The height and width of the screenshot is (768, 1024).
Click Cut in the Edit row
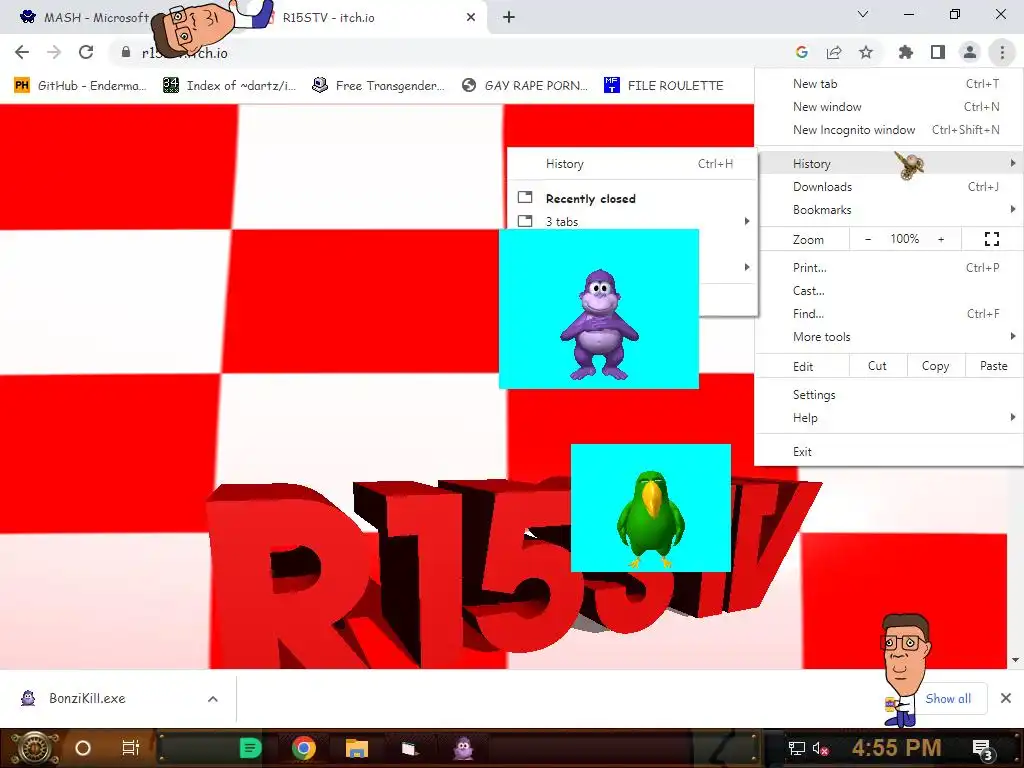877,366
